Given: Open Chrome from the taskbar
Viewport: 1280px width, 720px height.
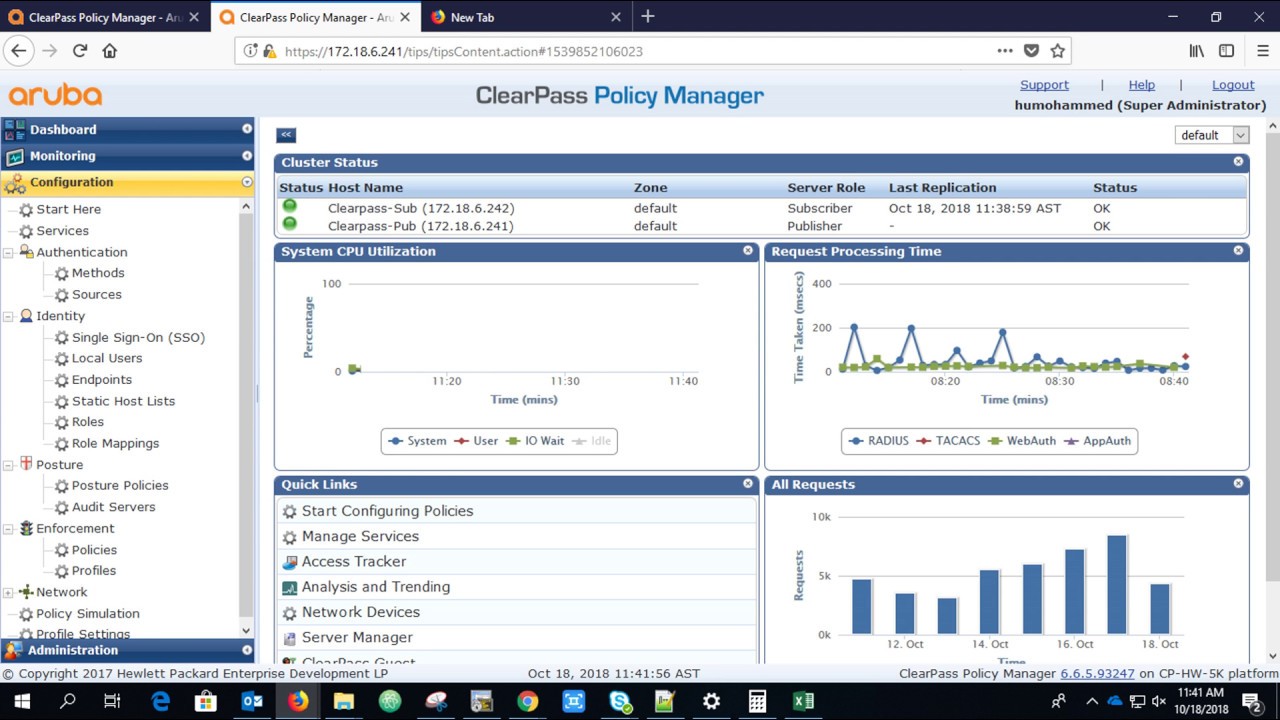Looking at the screenshot, I should pos(527,701).
